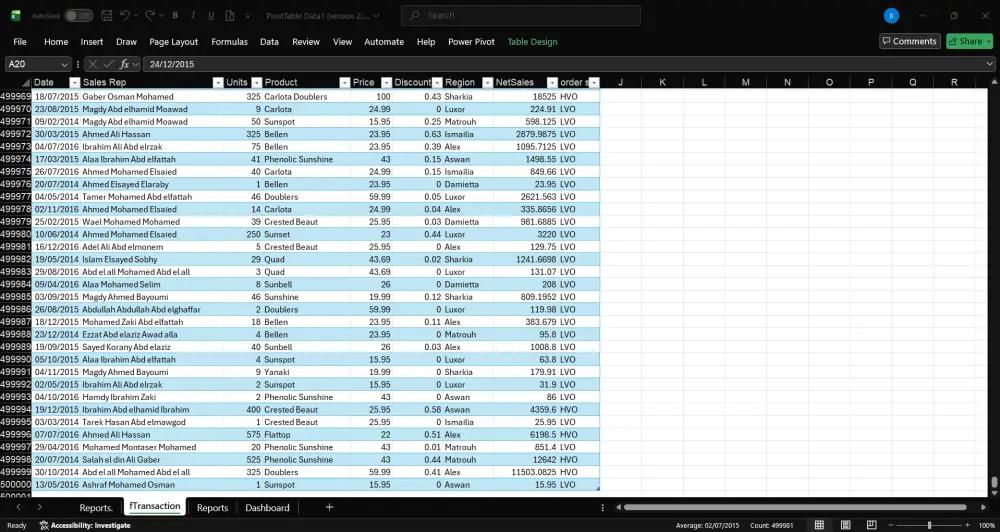This screenshot has height=532, width=1000.
Task: Select row header 499980
Action: (15, 234)
